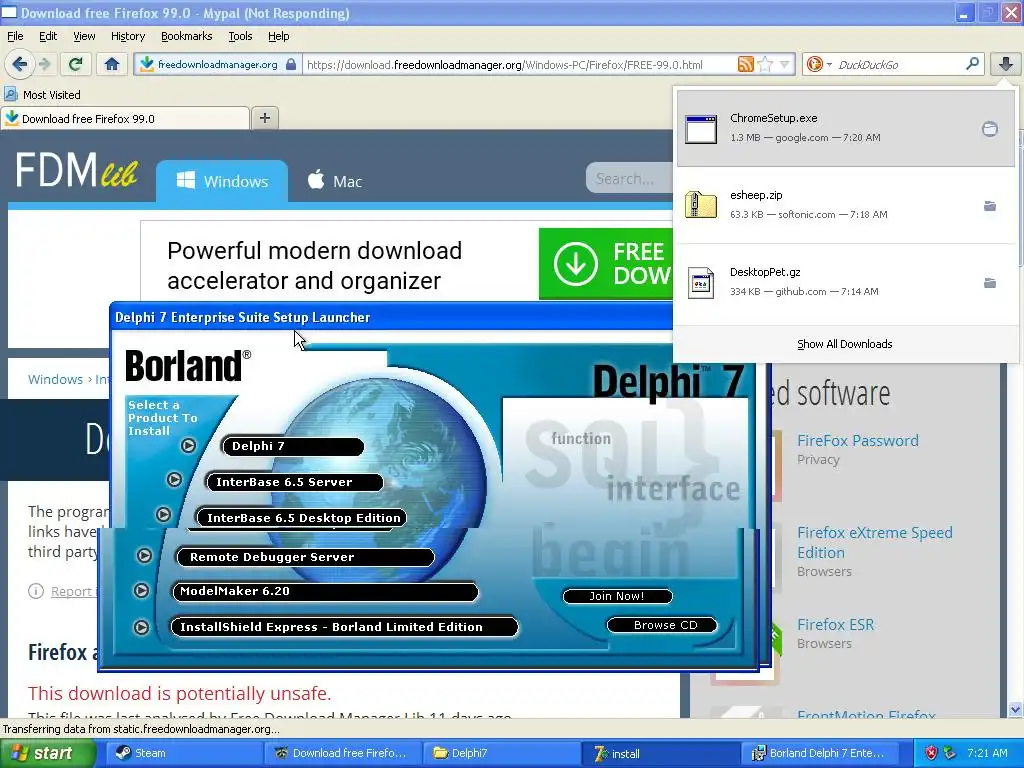Choose InterBase 6.5 Desktop Edition option
Screen dimensions: 1024x768
point(302,518)
